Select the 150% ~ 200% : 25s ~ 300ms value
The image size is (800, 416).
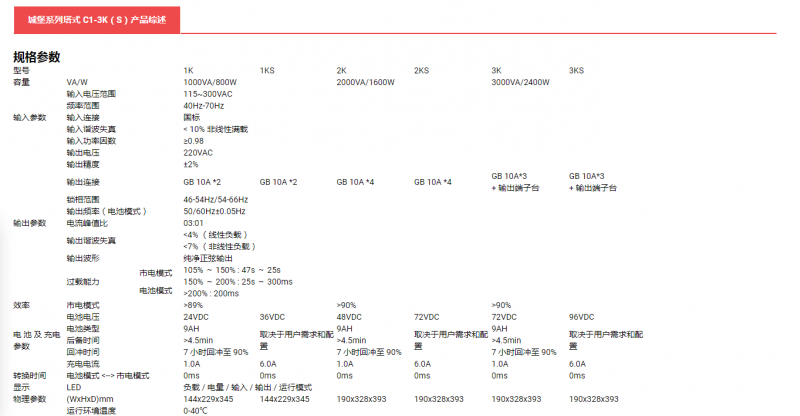click(238, 282)
